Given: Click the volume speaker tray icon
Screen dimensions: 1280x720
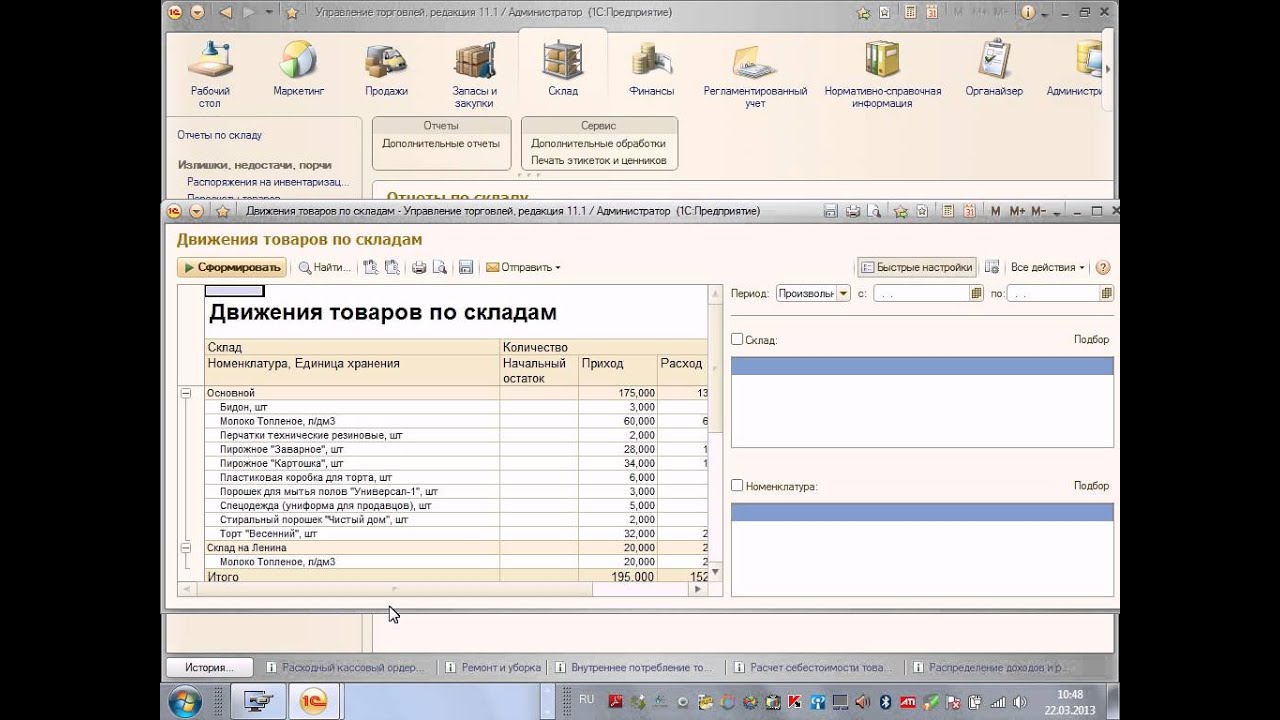Looking at the screenshot, I should [1020, 702].
